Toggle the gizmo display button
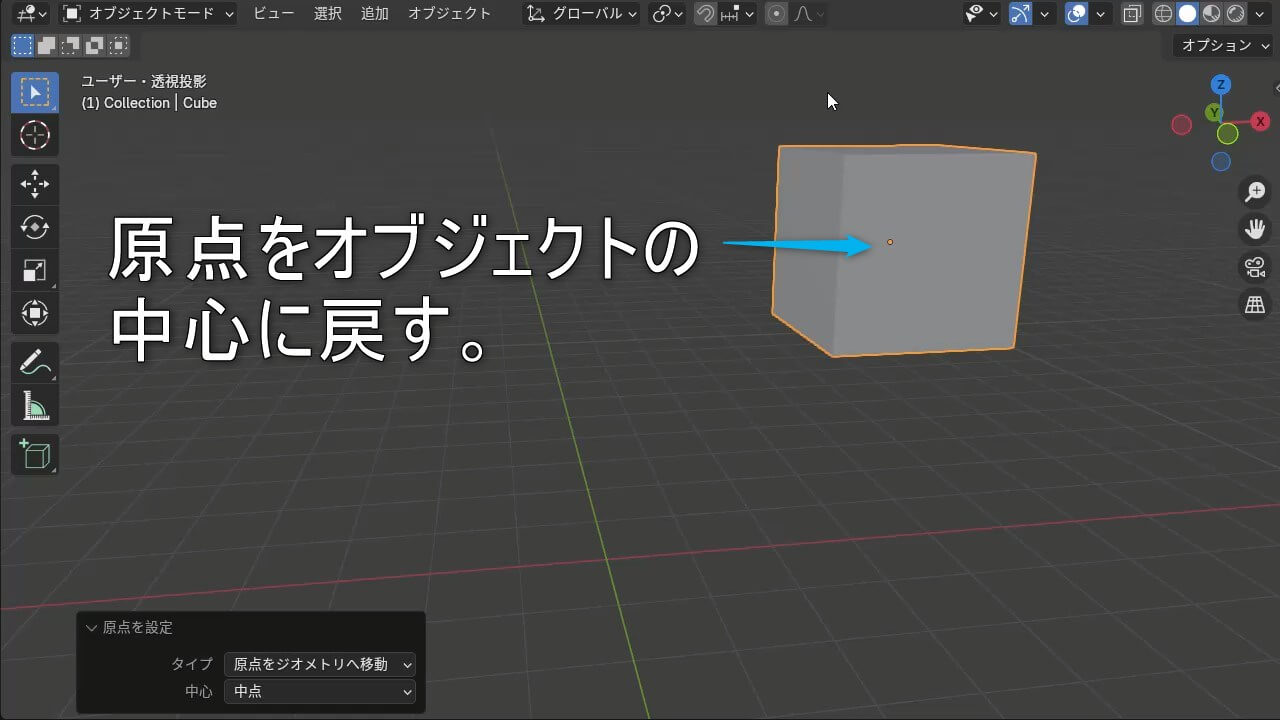 [x=1020, y=14]
